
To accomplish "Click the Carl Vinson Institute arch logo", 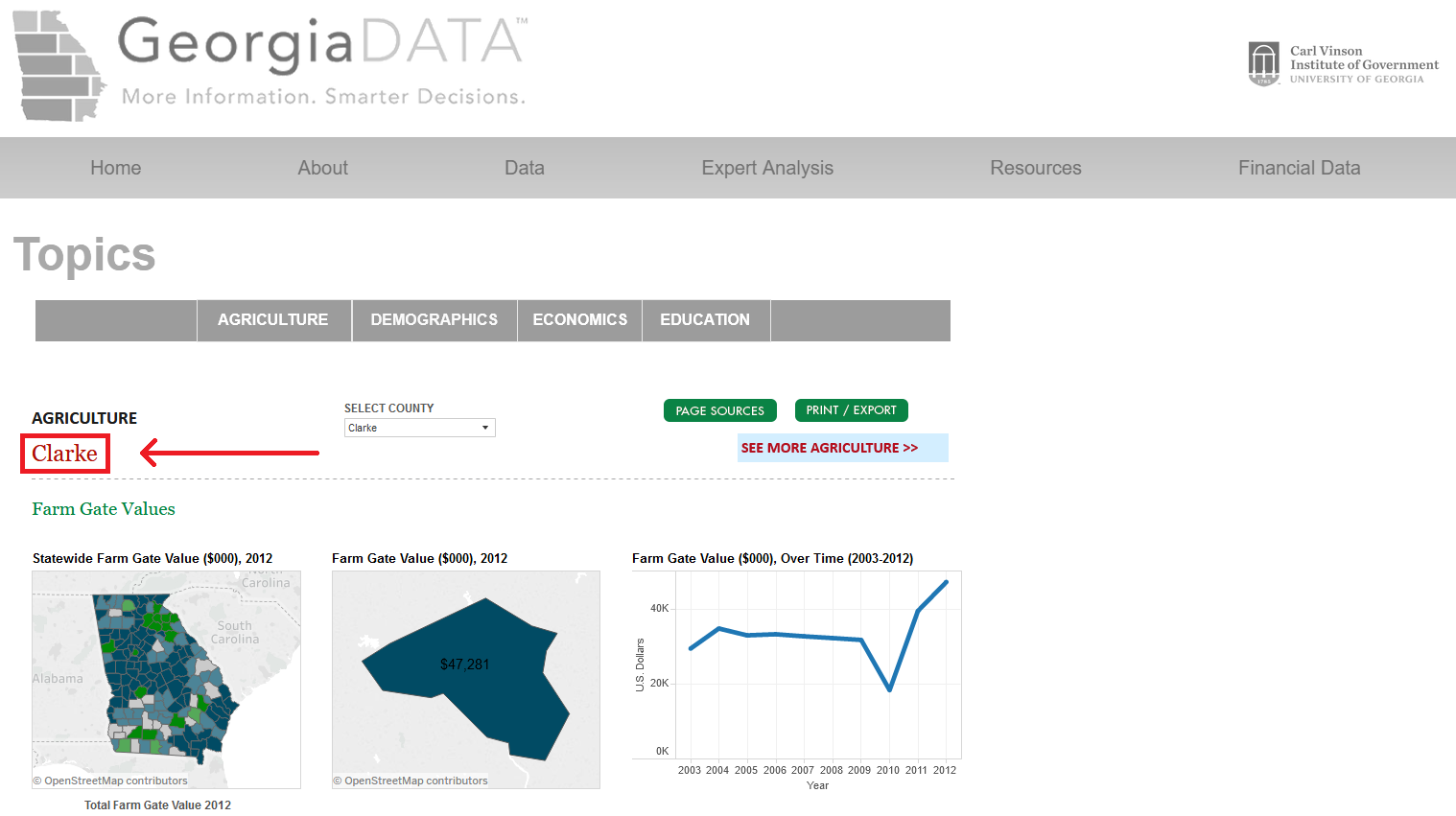I will click(x=1264, y=64).
